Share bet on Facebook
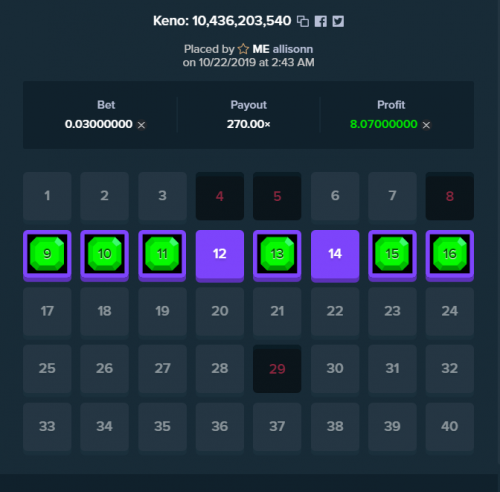Screen dimensions: 500x492 pos(321,21)
